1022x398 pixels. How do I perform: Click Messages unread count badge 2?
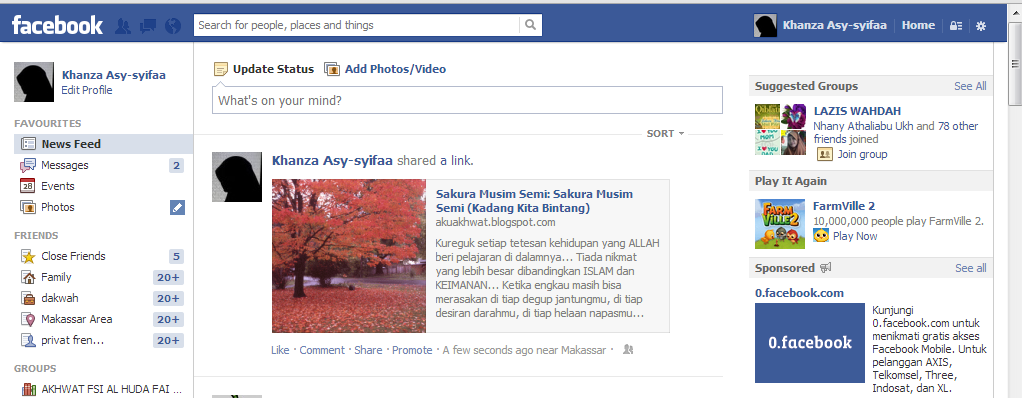tap(176, 165)
